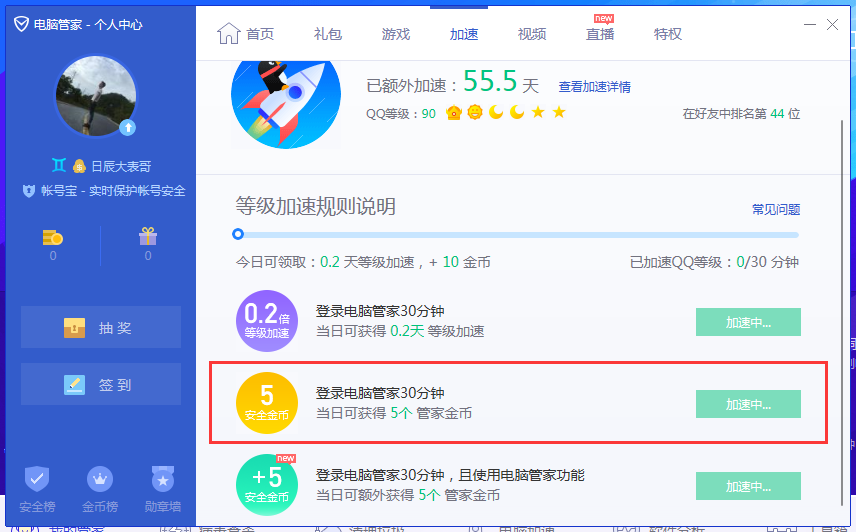Screen dimensions: 856x532
Task: Minimize the 个人中心 window
Action: pyautogui.click(x=810, y=25)
